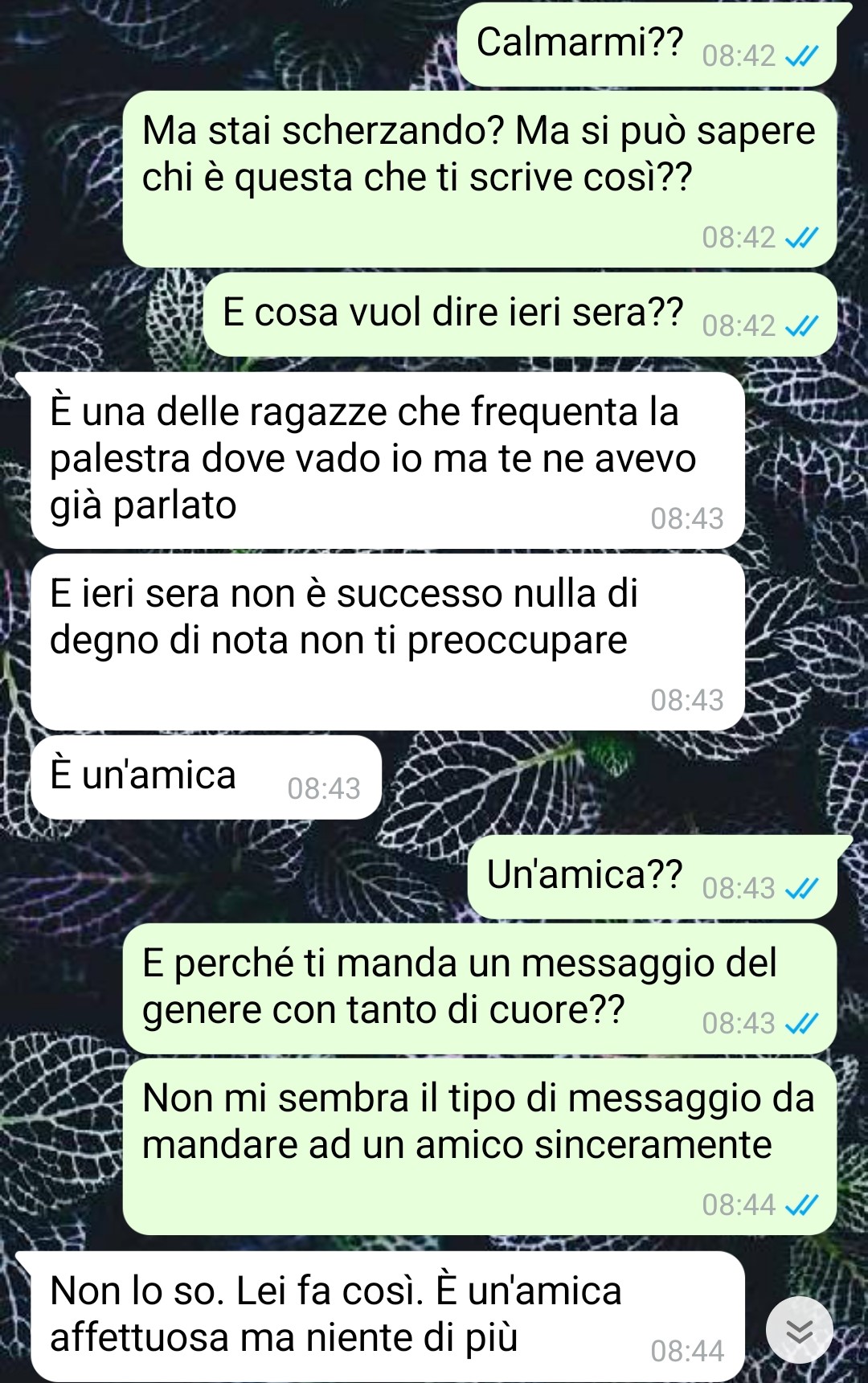Tap the scroll-to-bottom double chevron button
868x1383 pixels.
click(799, 1330)
